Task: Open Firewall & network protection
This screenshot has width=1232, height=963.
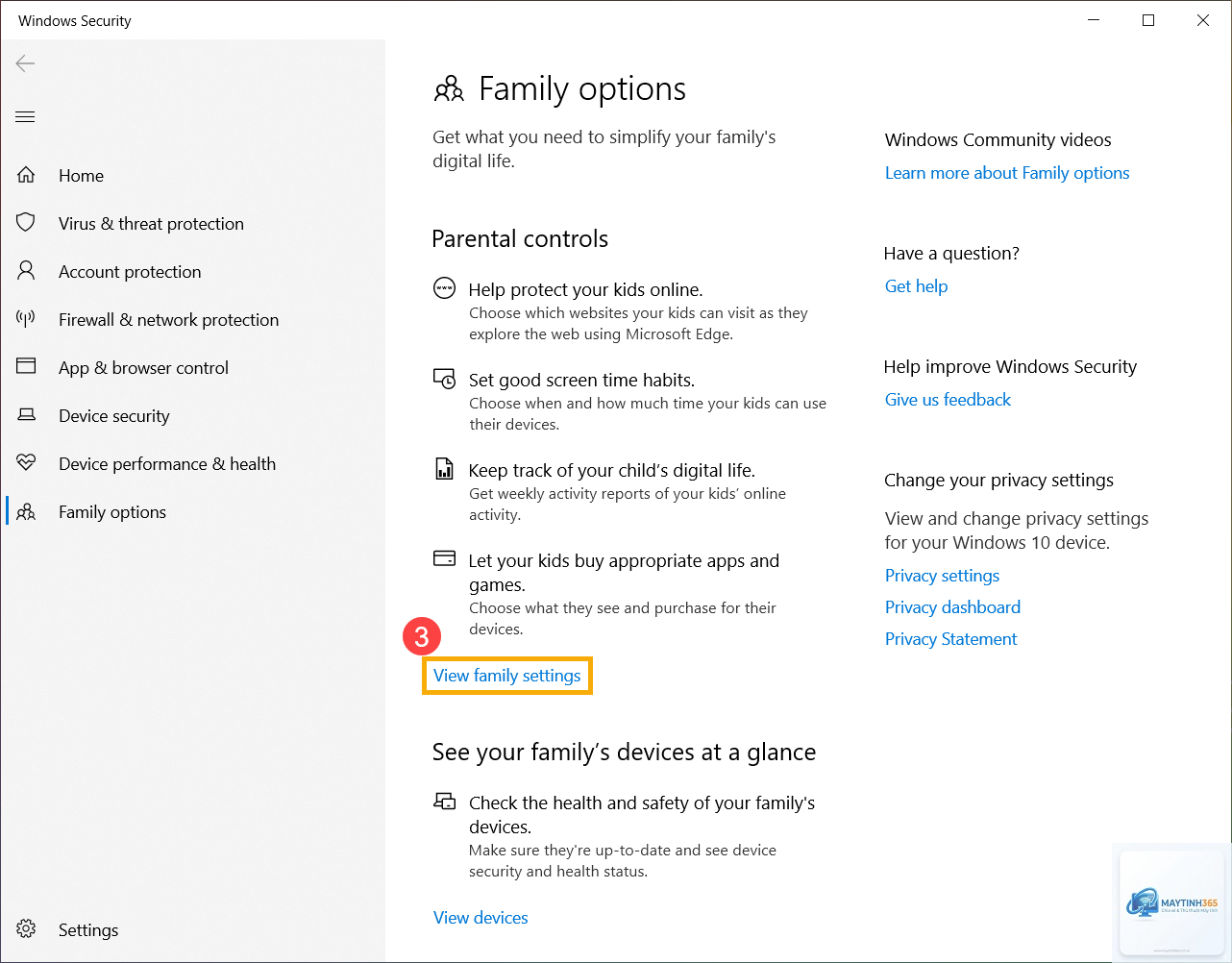Action: click(x=168, y=320)
